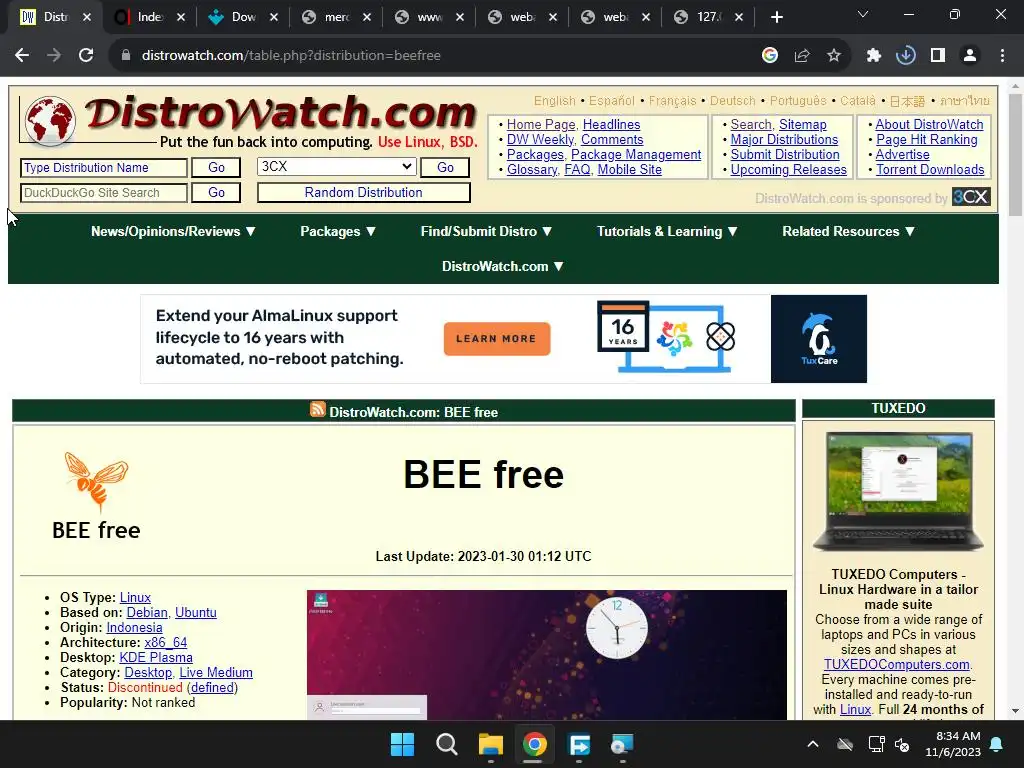Open a new browser tab with plus icon
This screenshot has width=1024, height=768.
click(776, 17)
